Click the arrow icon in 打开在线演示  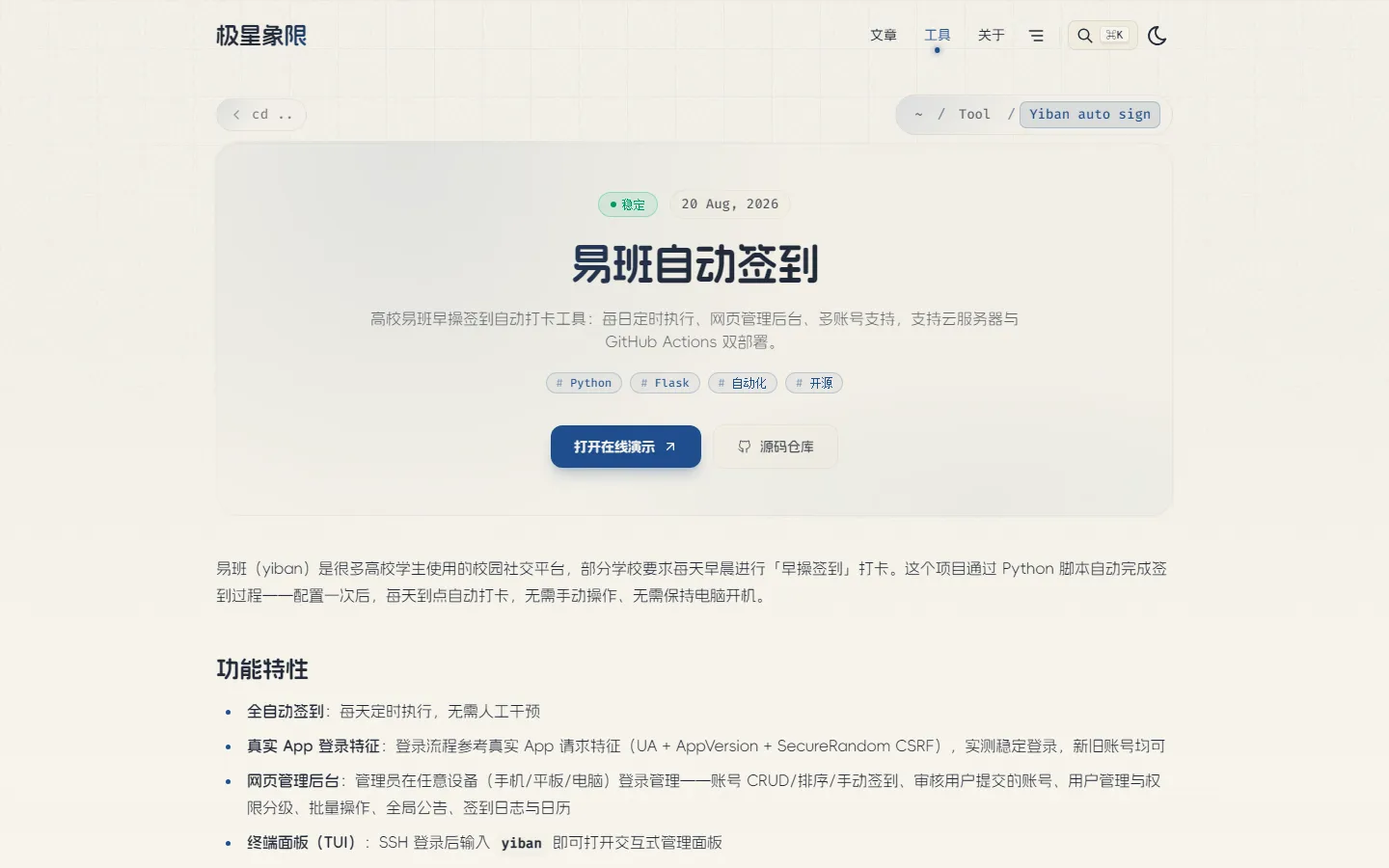(670, 447)
